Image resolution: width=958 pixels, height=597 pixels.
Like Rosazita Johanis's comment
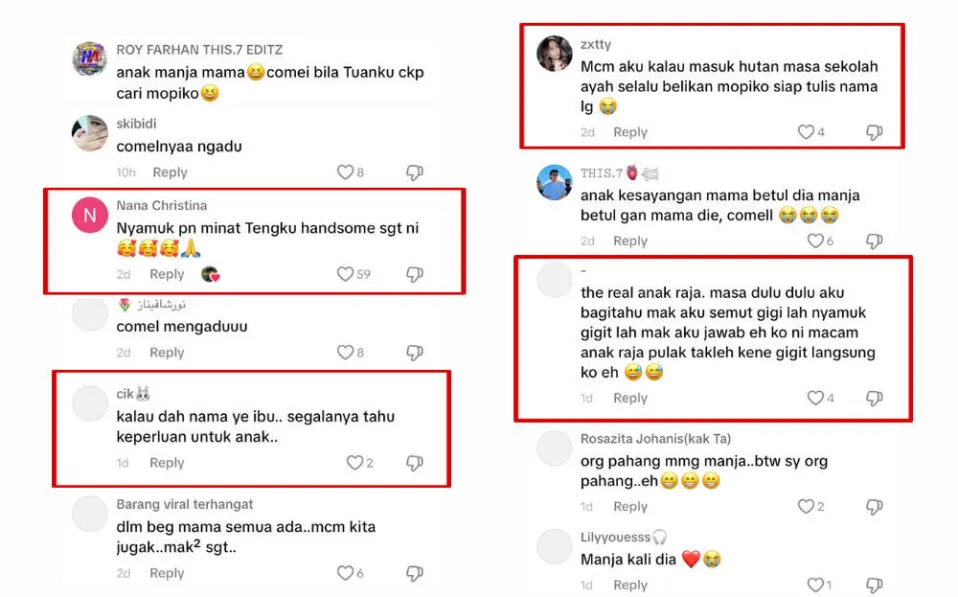[806, 507]
